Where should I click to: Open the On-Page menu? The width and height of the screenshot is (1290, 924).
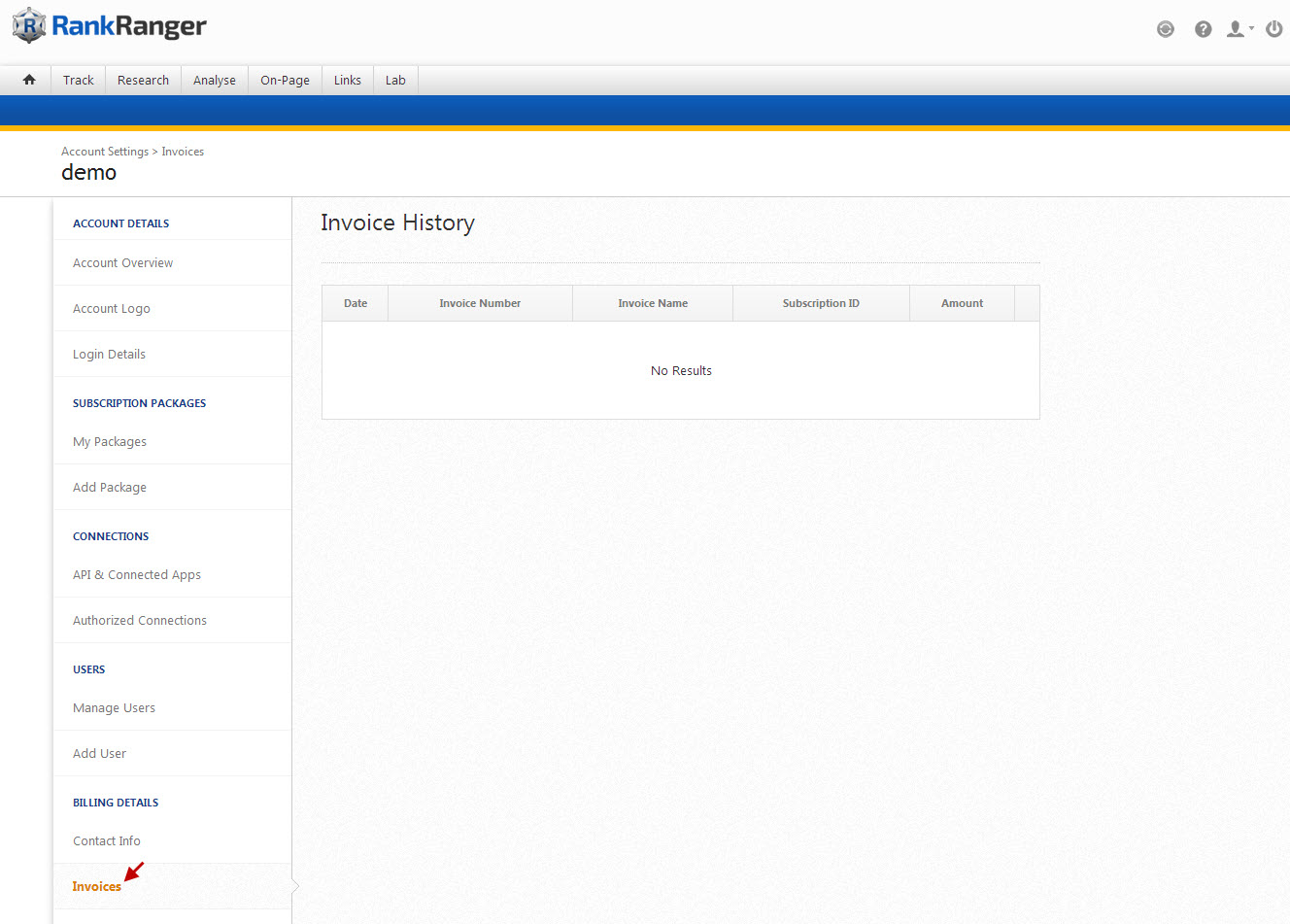pyautogui.click(x=285, y=80)
